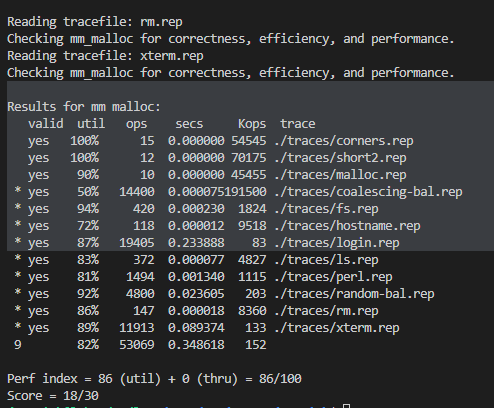Viewport: 494px width, 408px height.
Task: Click the terminal cursor at the prompt
Action: pyautogui.click(x=346, y=406)
